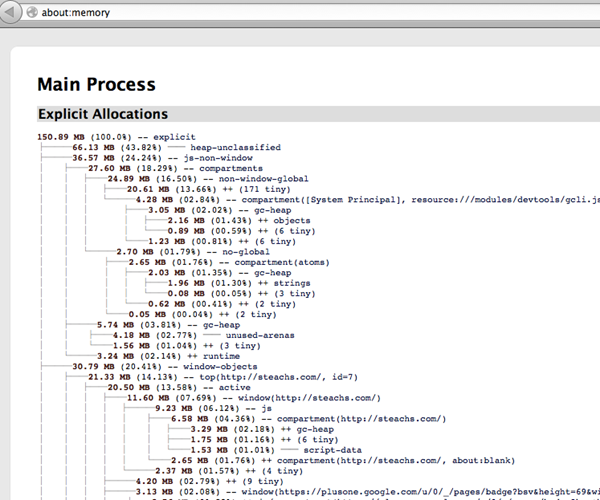600x500 pixels.
Task: Collapse the js-non-window tree node
Action: tap(162, 158)
